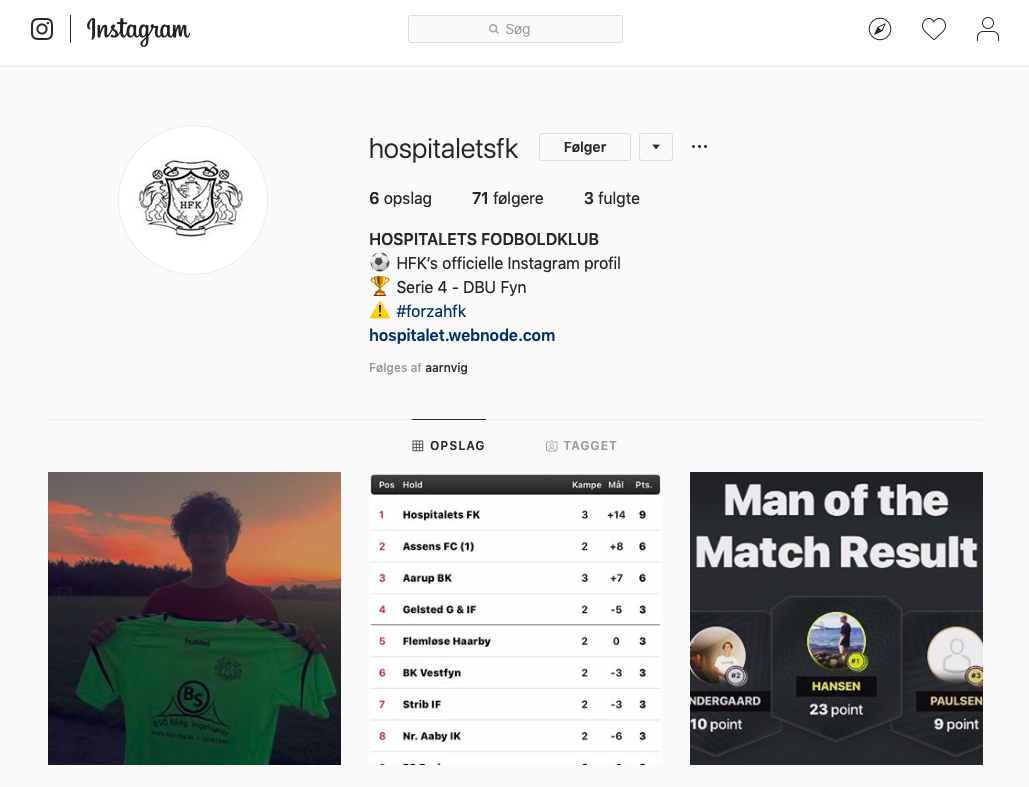This screenshot has width=1029, height=787.
Task: Toggle the Følger follow button
Action: tap(585, 147)
